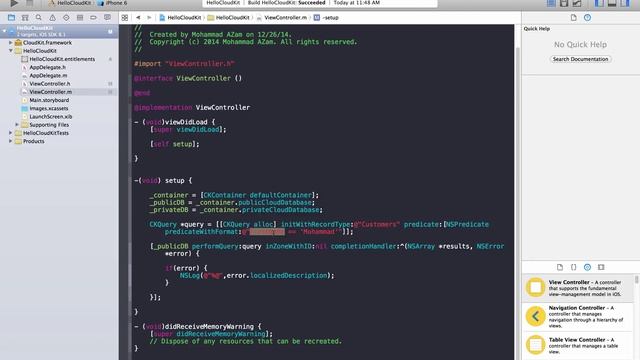Open Images.xcassets catalog
The width and height of the screenshot is (640, 360).
point(49,108)
